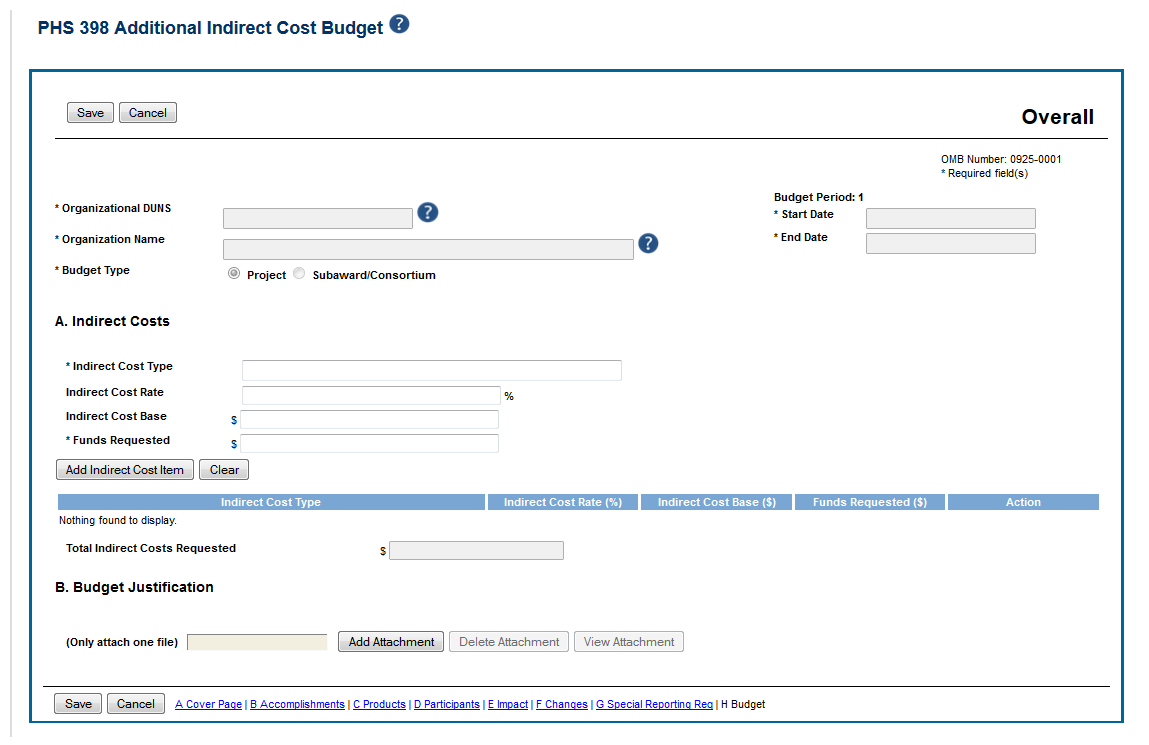Image resolution: width=1149 pixels, height=745 pixels.
Task: Open G Special Reporting Req link
Action: tap(654, 705)
